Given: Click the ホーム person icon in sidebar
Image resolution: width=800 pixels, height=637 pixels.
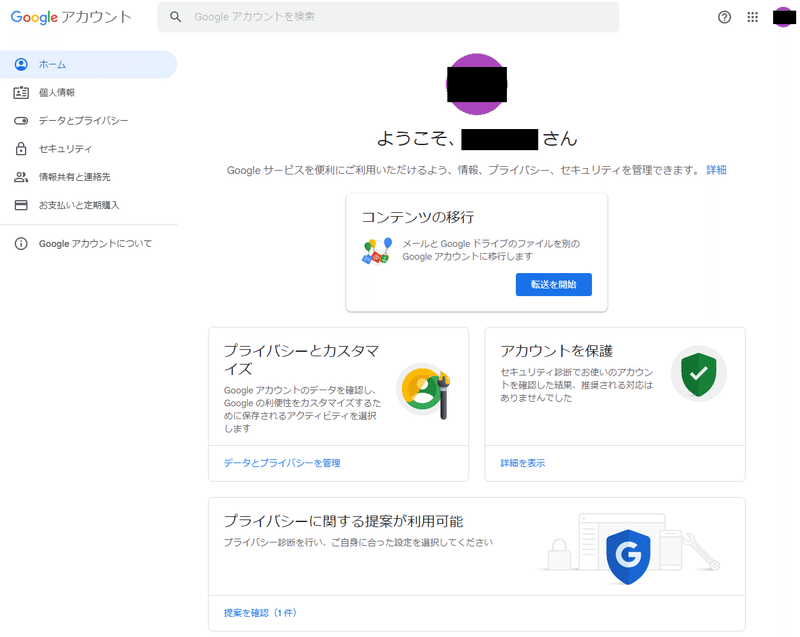Looking at the screenshot, I should click(21, 64).
